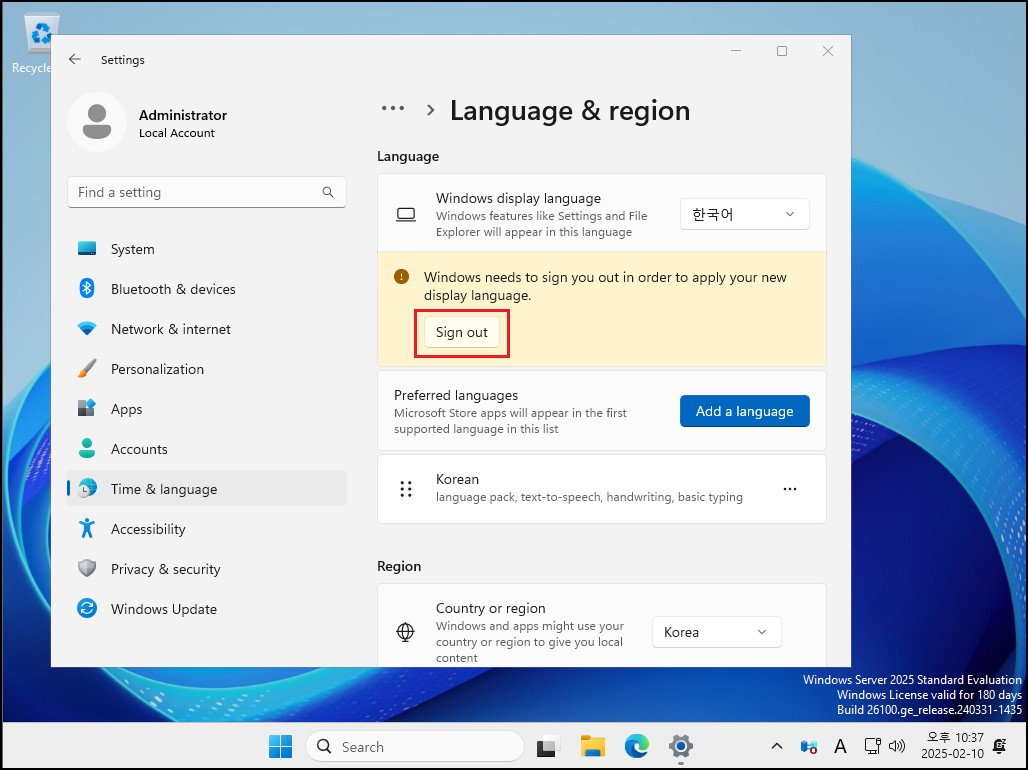Minimize the Settings window
The width and height of the screenshot is (1028, 770).
tap(736, 51)
